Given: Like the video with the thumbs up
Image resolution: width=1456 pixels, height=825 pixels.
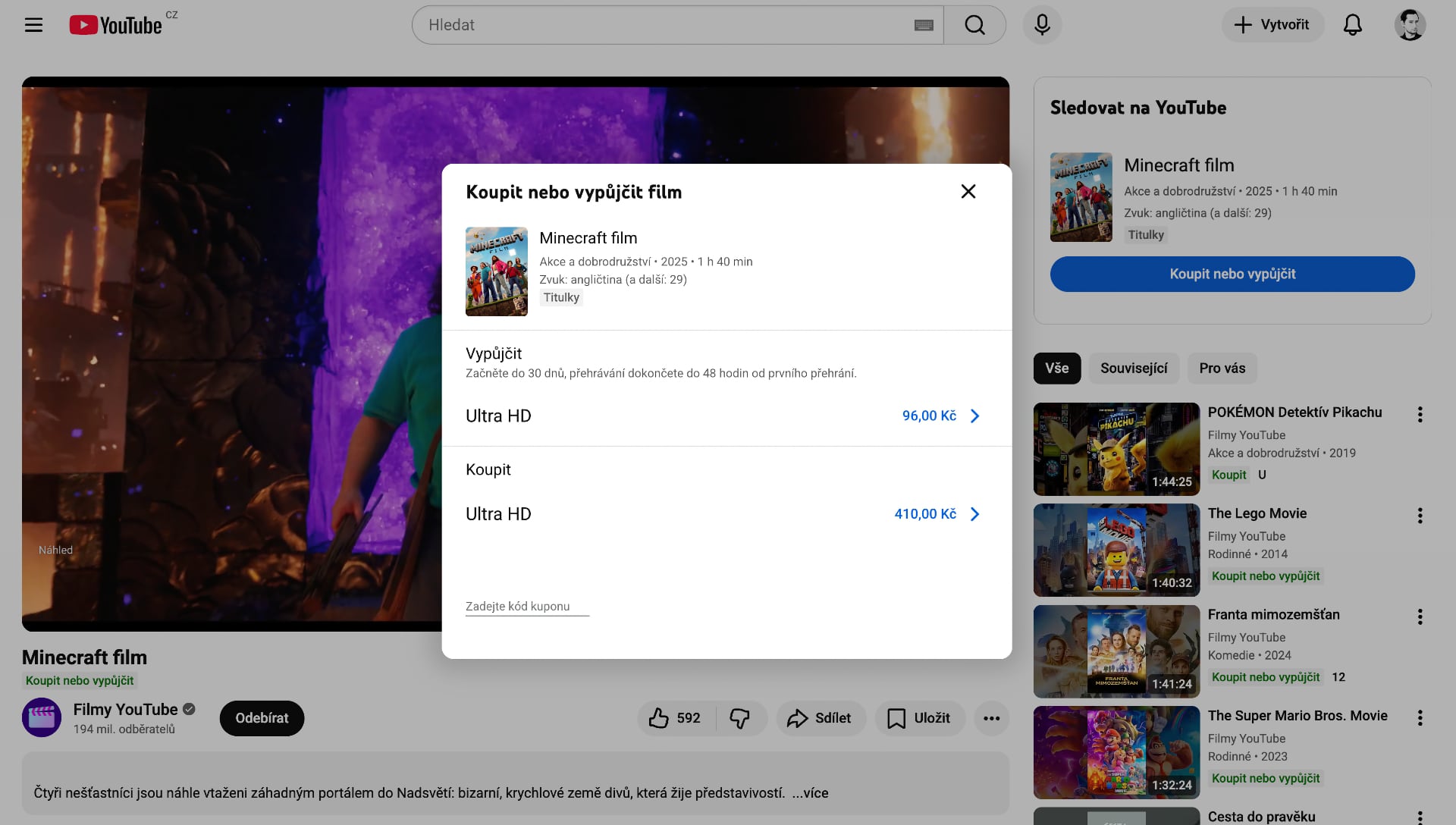Looking at the screenshot, I should (659, 718).
